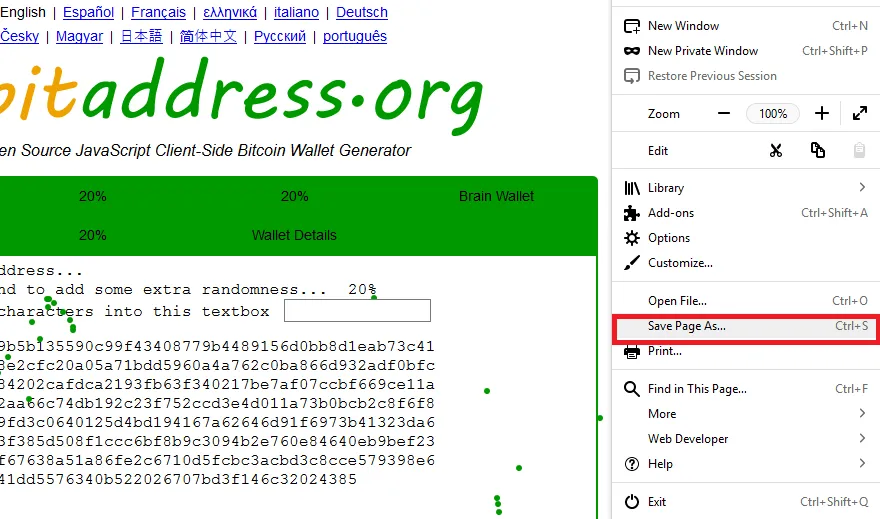Image resolution: width=880 pixels, height=519 pixels.
Task: Open the Wallet Details tab
Action: click(294, 235)
